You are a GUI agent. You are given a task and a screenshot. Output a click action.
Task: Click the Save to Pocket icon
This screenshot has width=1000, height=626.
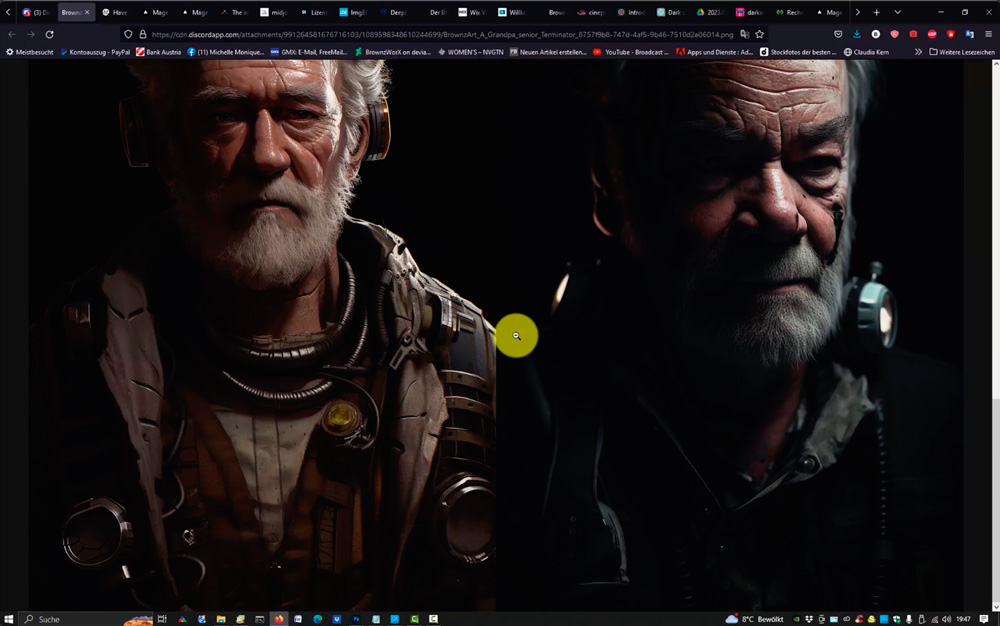click(x=838, y=34)
